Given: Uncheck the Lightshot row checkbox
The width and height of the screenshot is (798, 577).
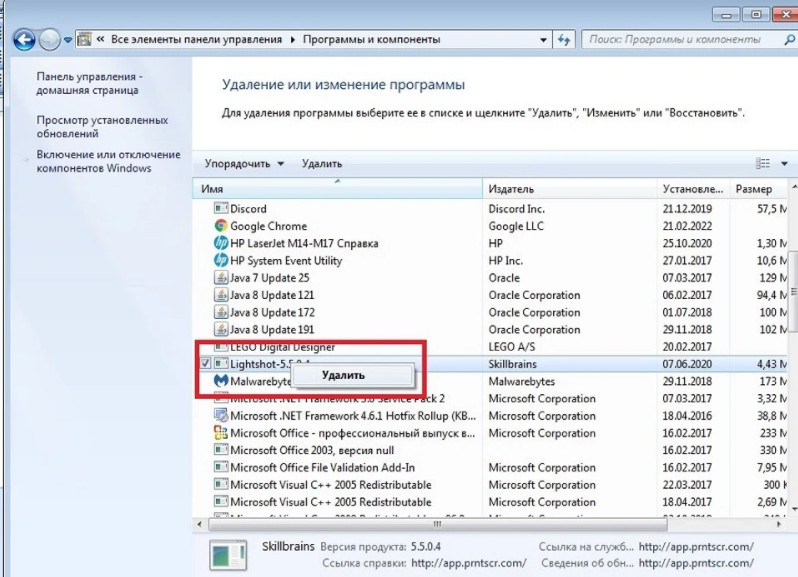Looking at the screenshot, I should point(205,364).
